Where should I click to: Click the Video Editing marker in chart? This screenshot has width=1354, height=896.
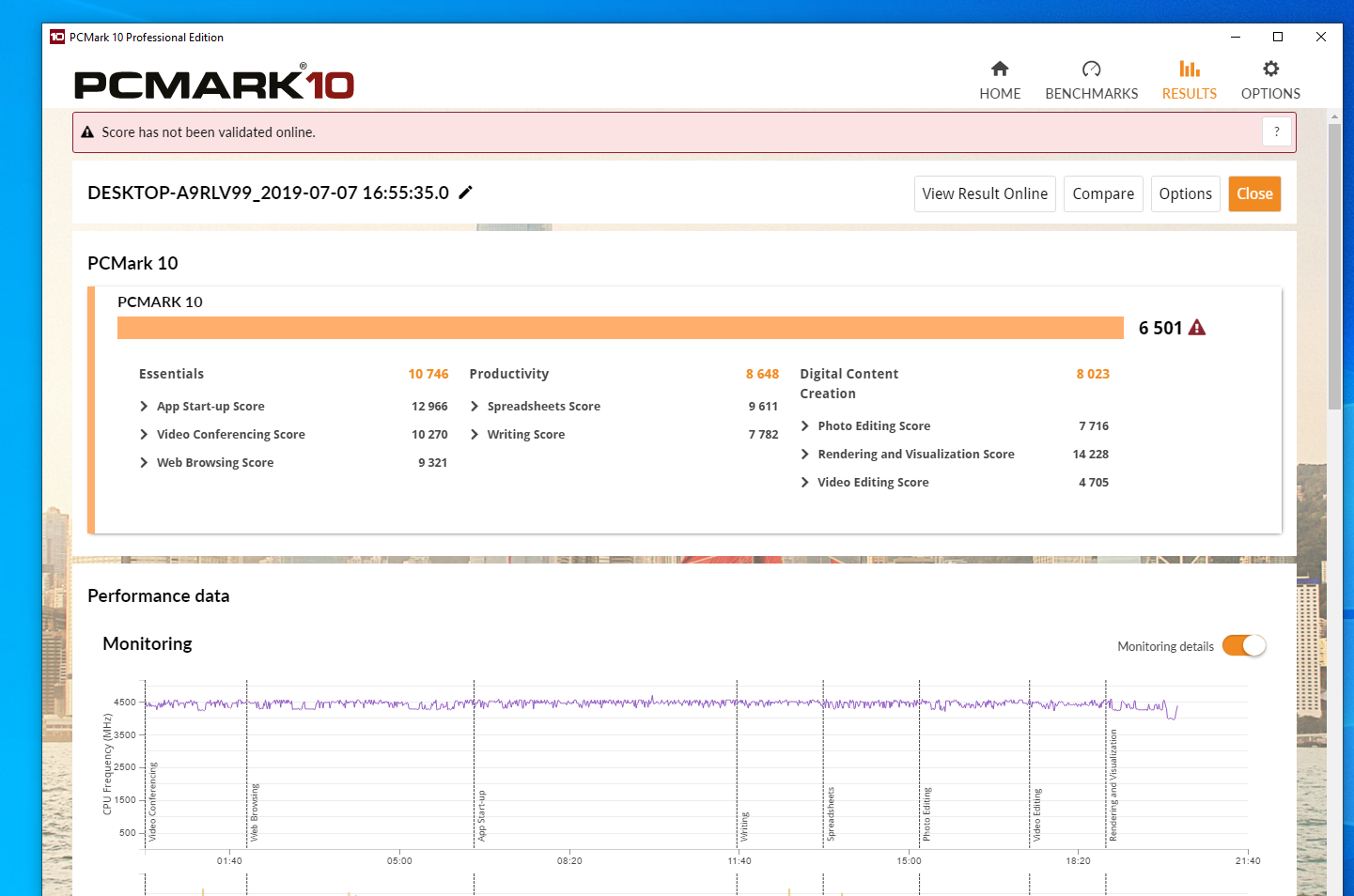(x=1037, y=814)
